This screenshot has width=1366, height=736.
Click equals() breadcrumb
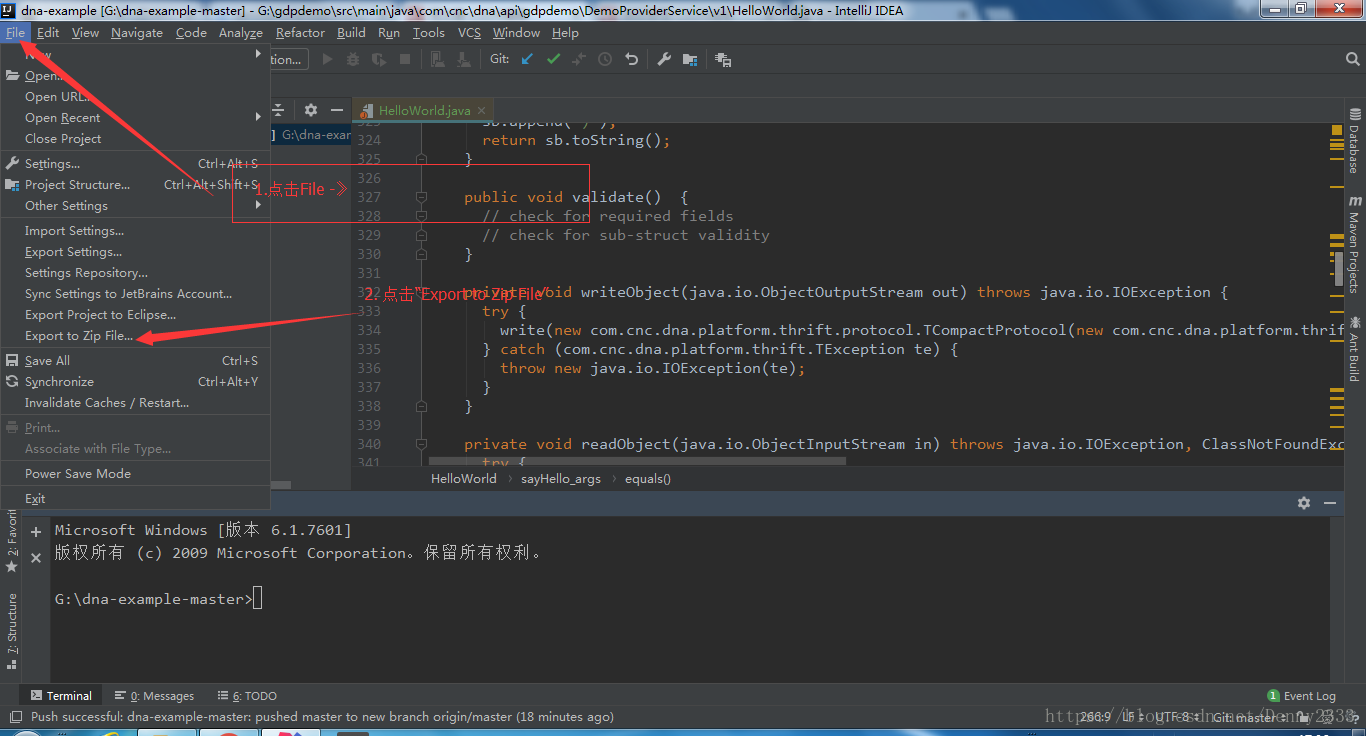pyautogui.click(x=648, y=479)
